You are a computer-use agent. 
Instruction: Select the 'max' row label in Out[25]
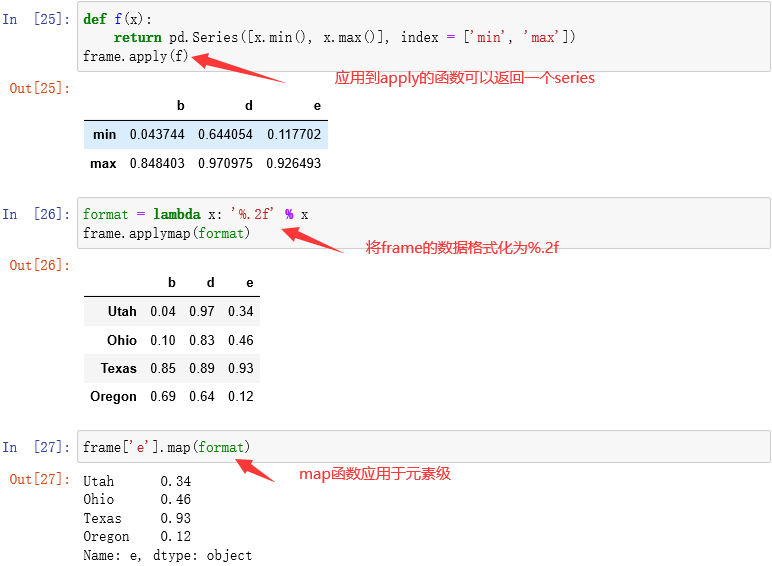click(x=103, y=163)
